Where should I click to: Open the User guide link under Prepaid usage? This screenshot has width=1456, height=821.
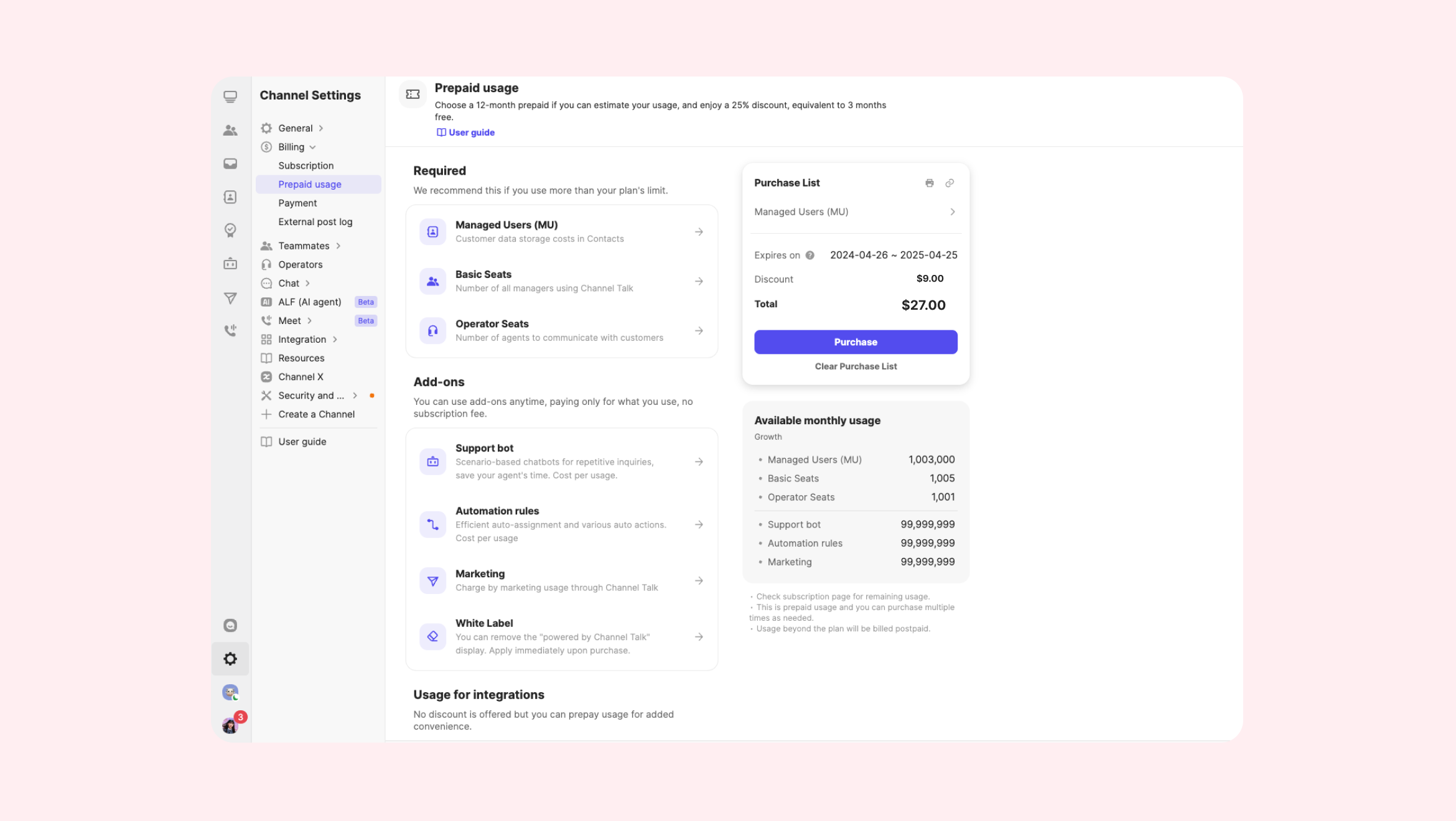tap(466, 132)
